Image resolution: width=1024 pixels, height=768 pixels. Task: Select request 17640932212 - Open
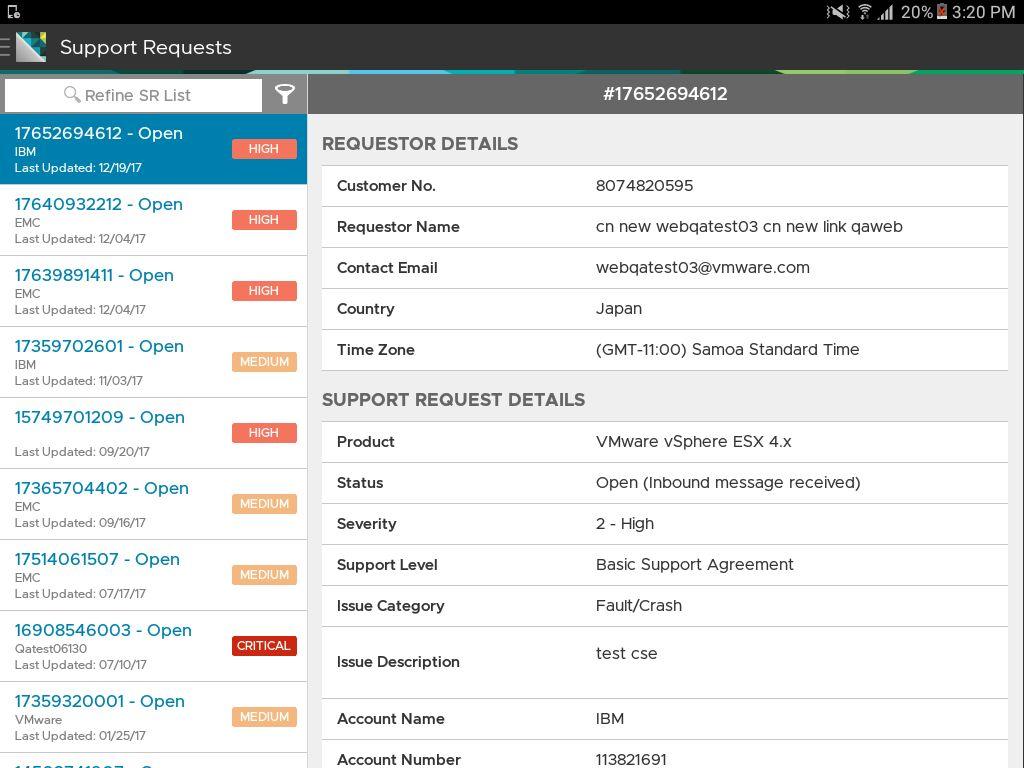pyautogui.click(x=153, y=220)
